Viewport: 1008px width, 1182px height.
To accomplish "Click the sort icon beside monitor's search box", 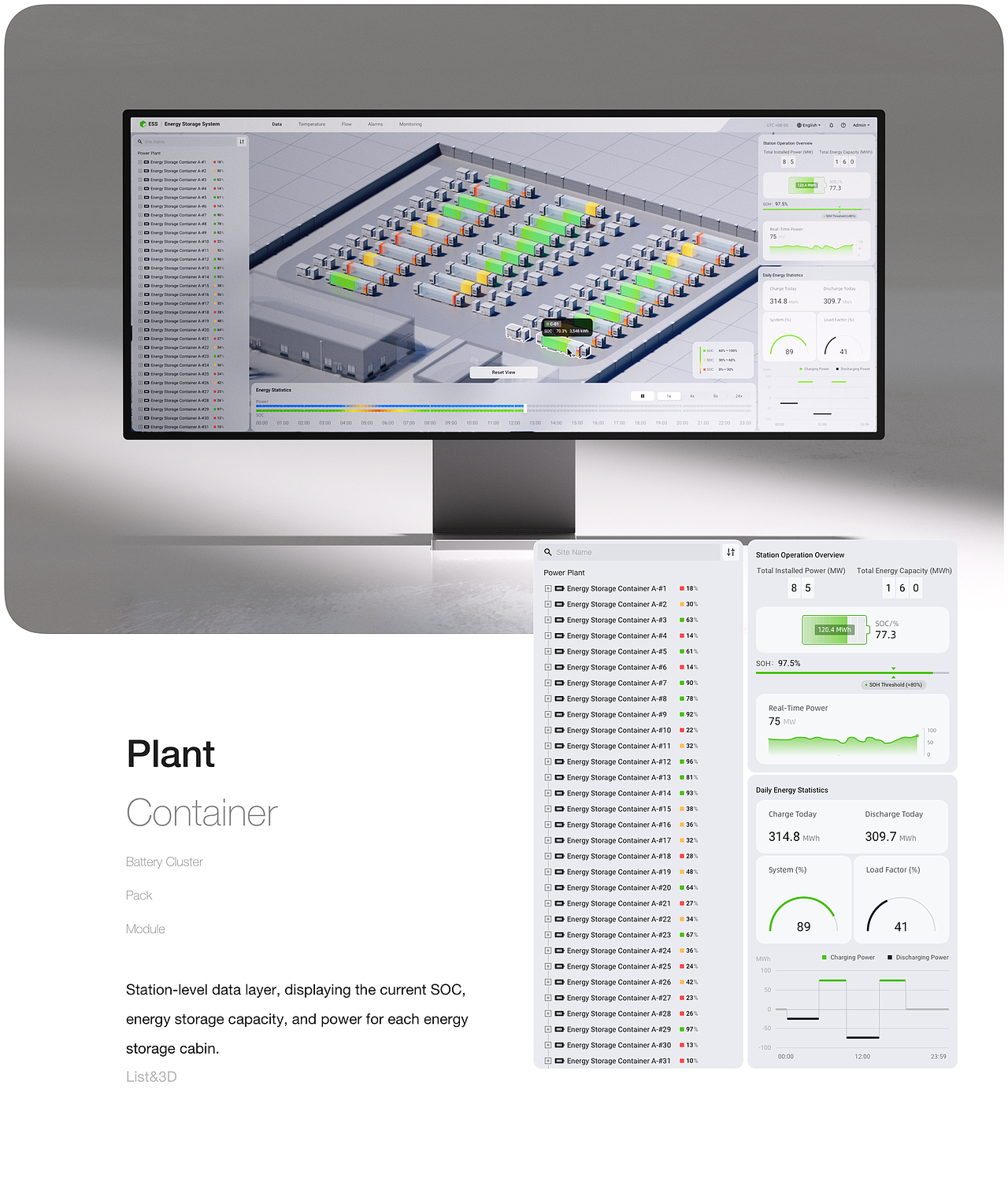I will [x=242, y=142].
